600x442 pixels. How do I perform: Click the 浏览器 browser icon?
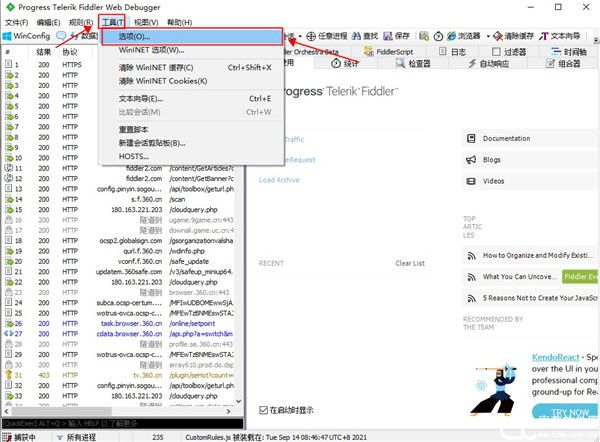[452, 36]
